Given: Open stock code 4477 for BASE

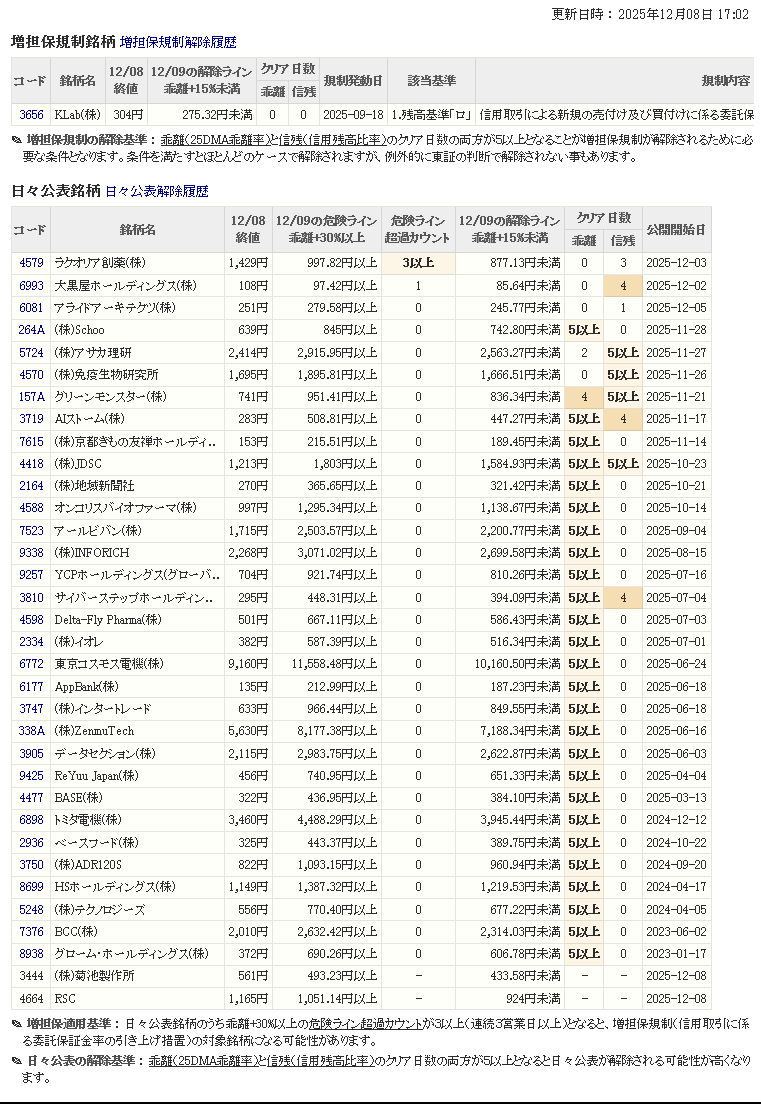Looking at the screenshot, I should point(31,798).
